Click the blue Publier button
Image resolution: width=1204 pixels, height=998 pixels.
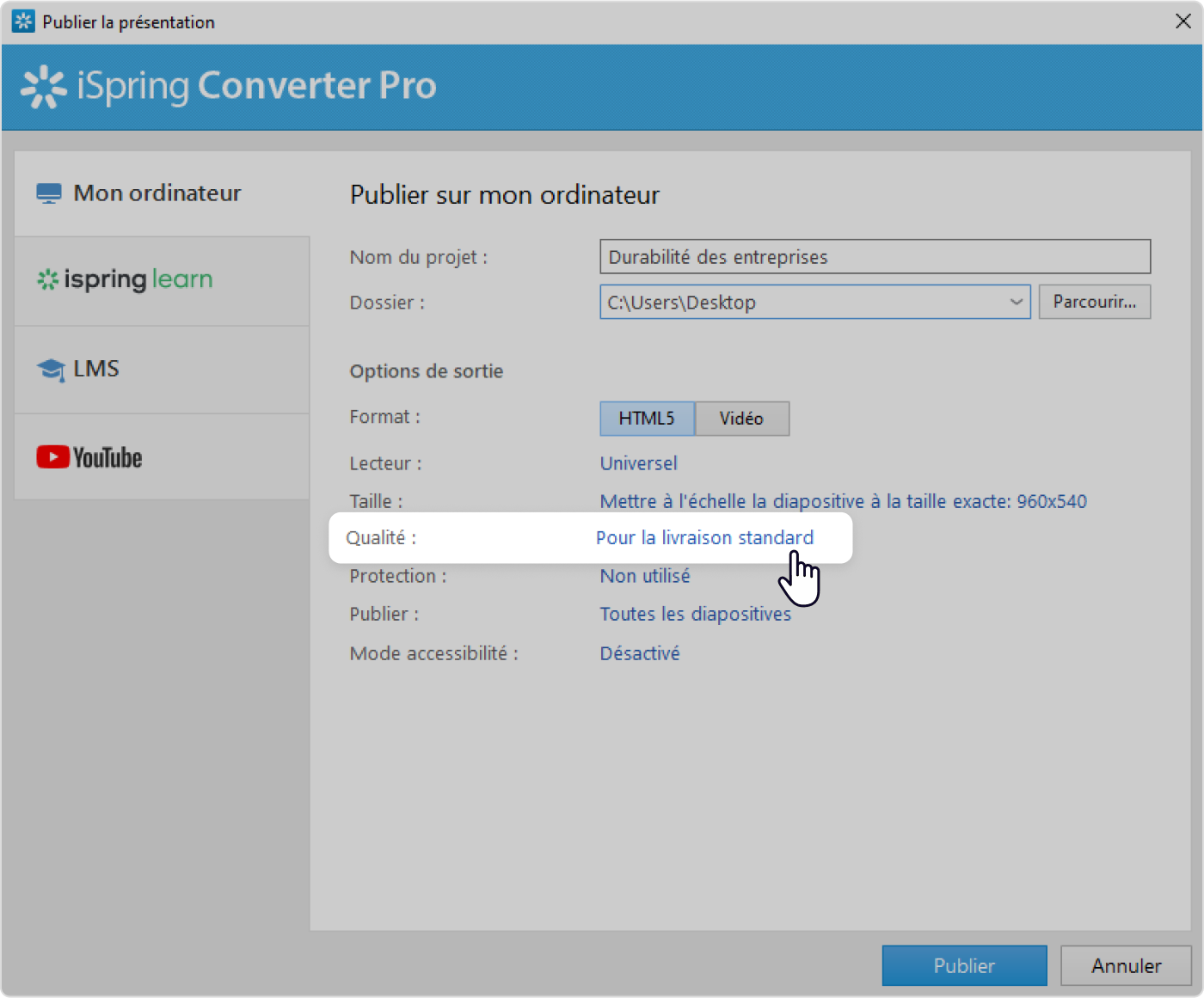[964, 965]
